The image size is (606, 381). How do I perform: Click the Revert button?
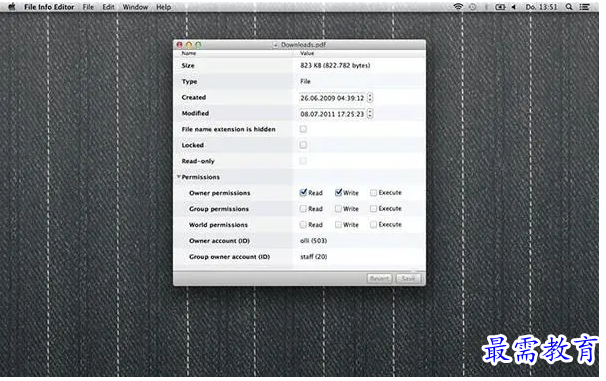pos(379,278)
